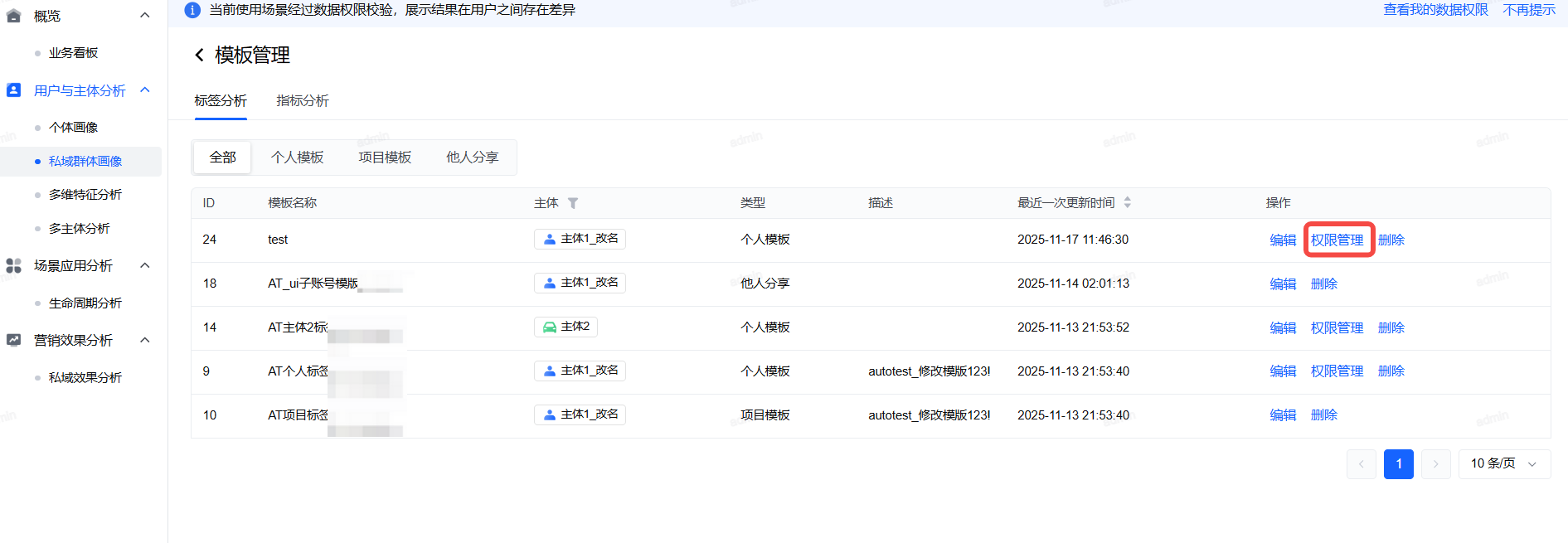Collapse the 概览 sidebar section chevron

[145, 16]
